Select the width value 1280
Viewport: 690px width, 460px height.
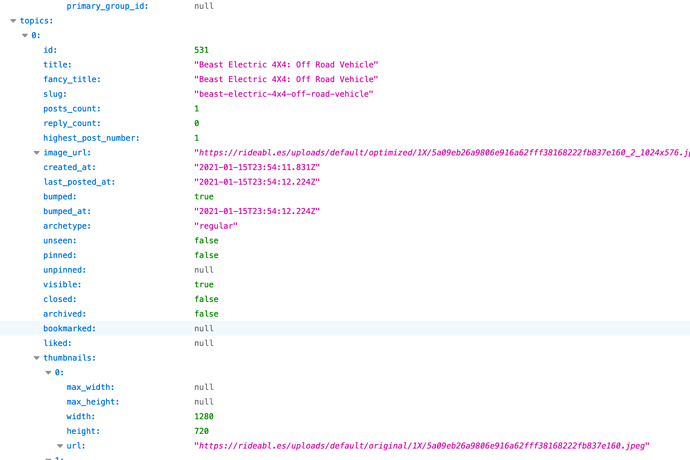(x=204, y=416)
